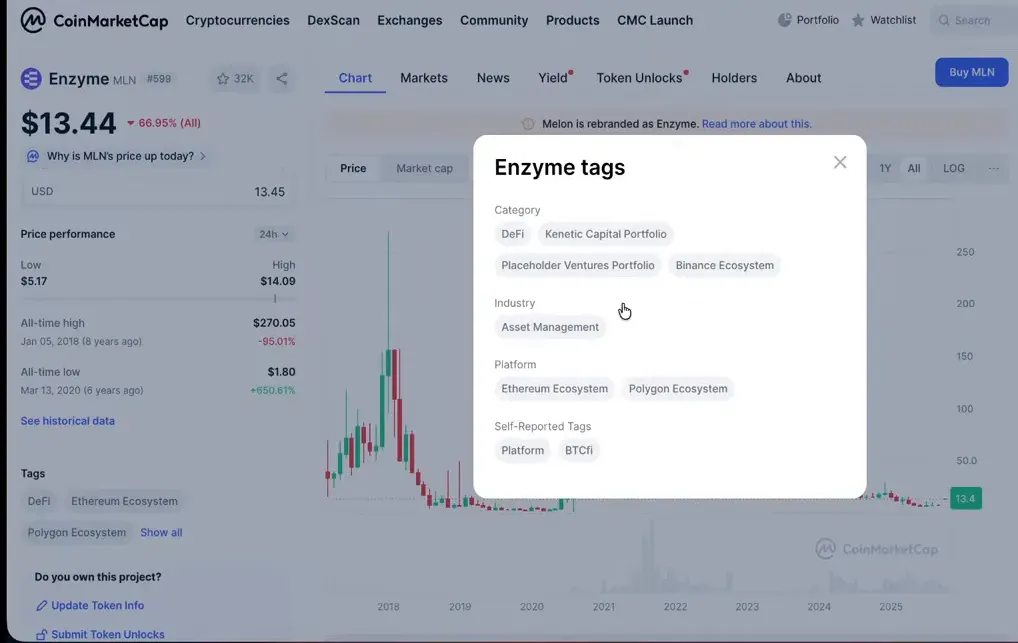Screen dimensions: 1018x643
Task: Open Watchlist star in top bar
Action: pos(858,20)
